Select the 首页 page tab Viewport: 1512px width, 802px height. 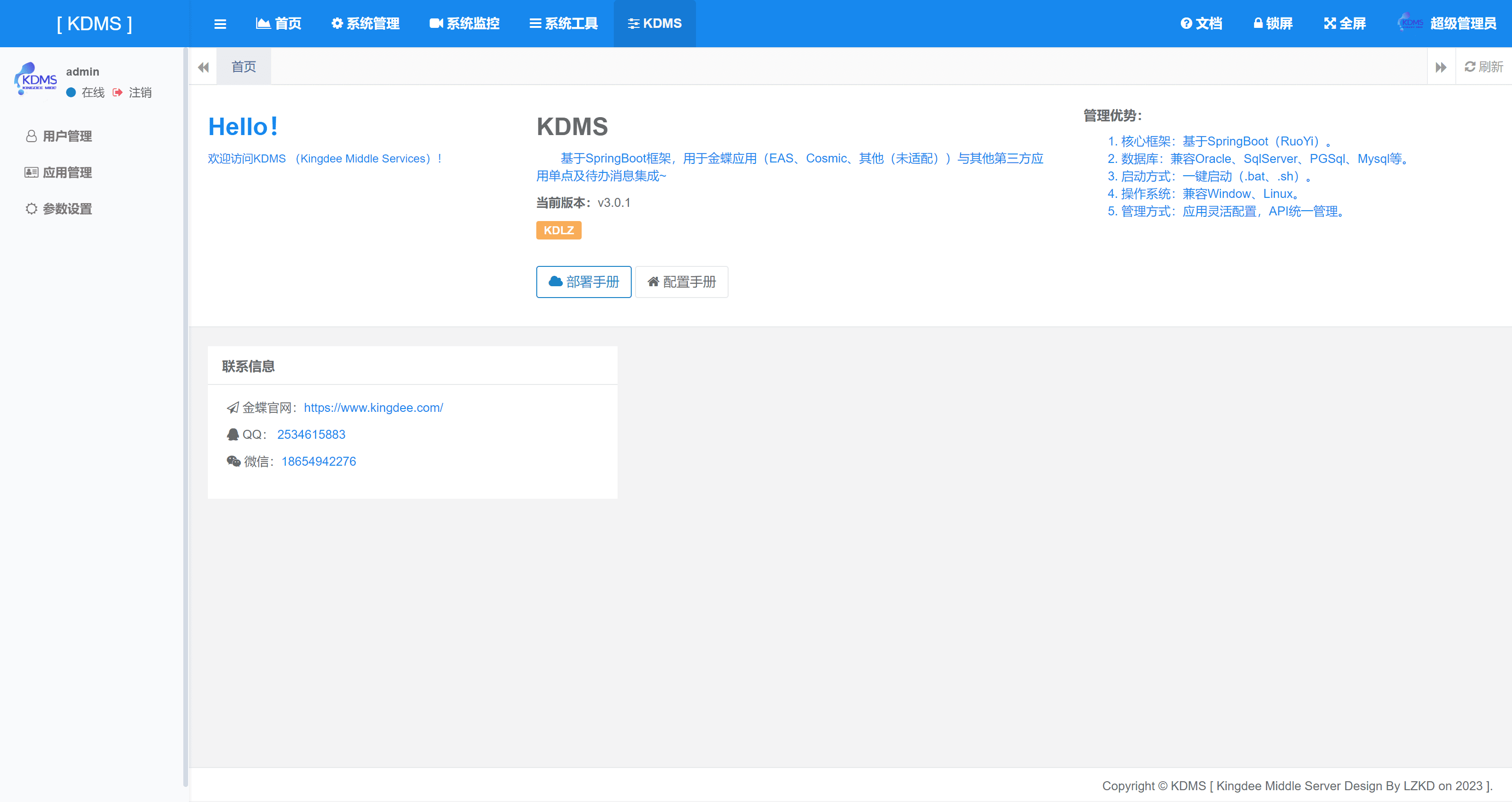click(244, 67)
